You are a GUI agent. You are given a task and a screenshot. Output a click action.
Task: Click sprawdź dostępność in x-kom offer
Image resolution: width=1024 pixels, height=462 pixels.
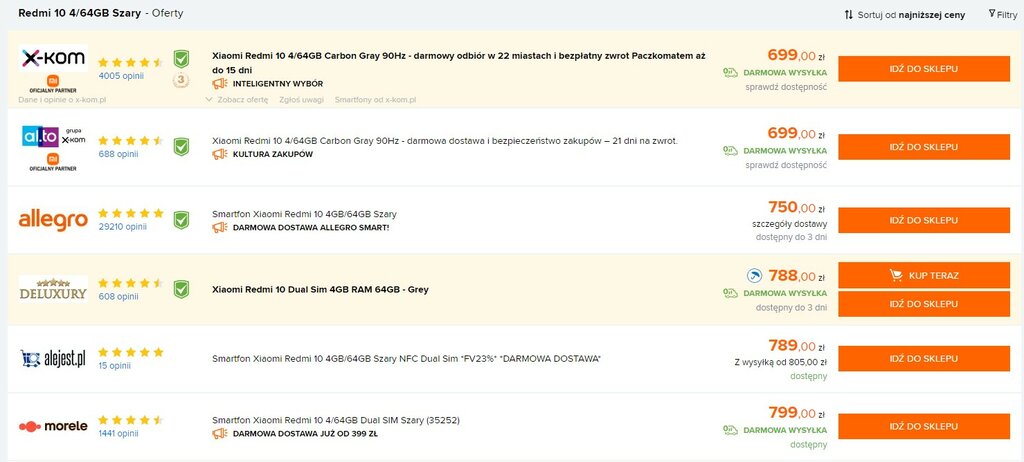pyautogui.click(x=786, y=87)
